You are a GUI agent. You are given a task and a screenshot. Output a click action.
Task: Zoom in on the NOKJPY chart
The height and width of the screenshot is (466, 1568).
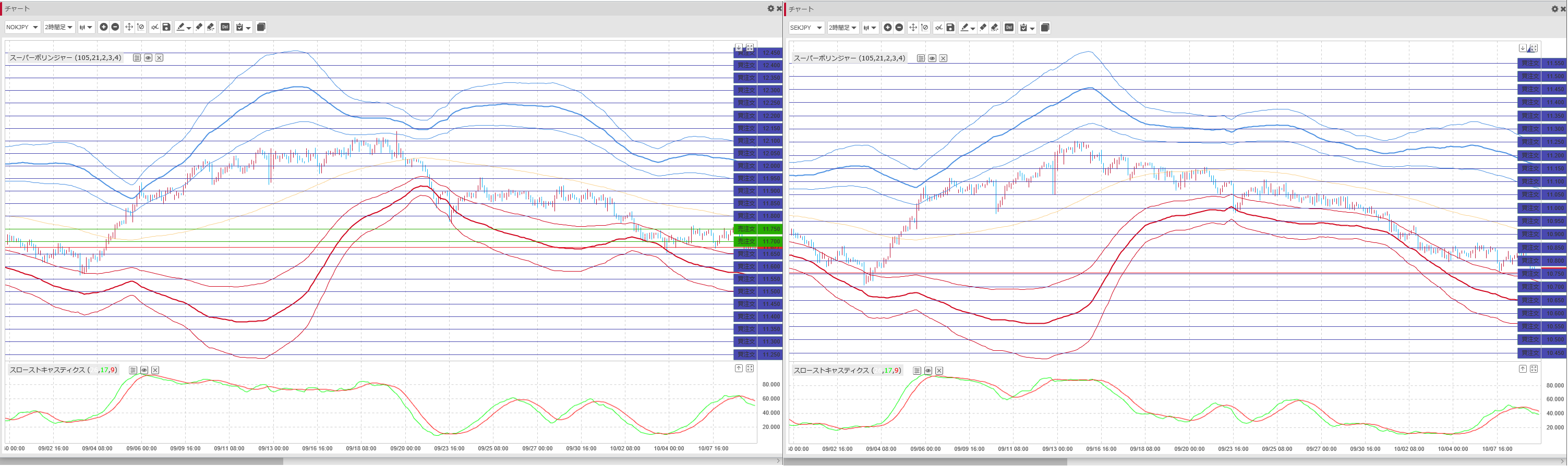coord(103,27)
